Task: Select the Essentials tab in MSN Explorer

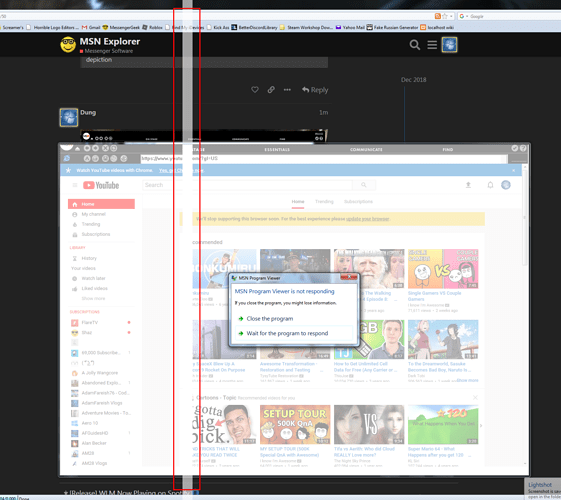Action: [277, 149]
